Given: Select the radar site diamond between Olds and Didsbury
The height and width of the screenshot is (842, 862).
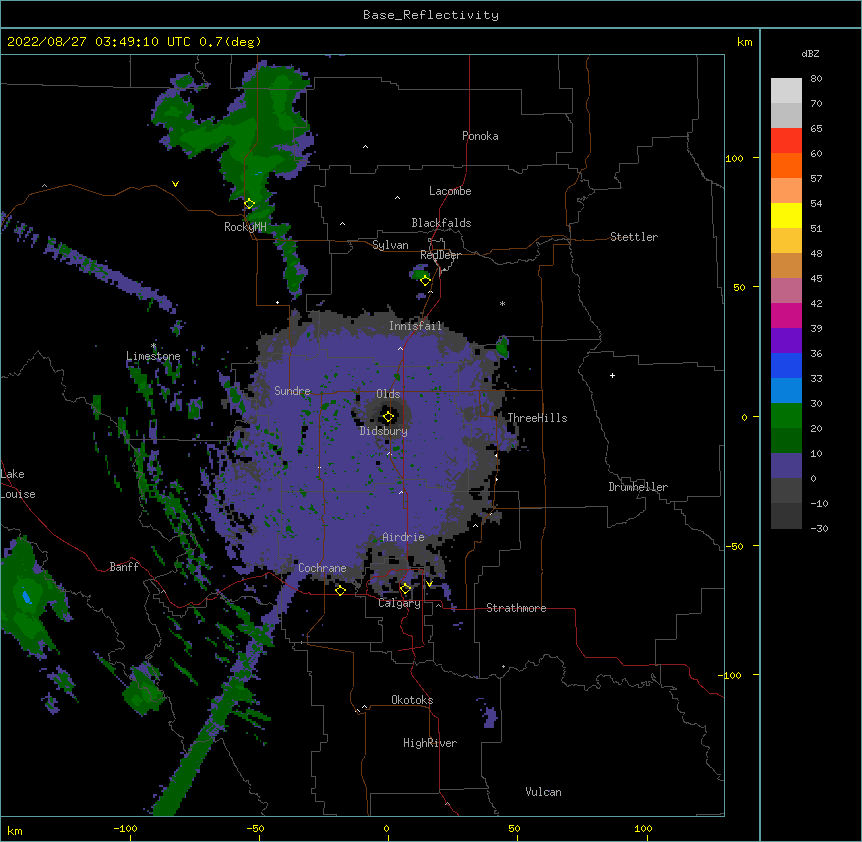Looking at the screenshot, I should tap(389, 417).
